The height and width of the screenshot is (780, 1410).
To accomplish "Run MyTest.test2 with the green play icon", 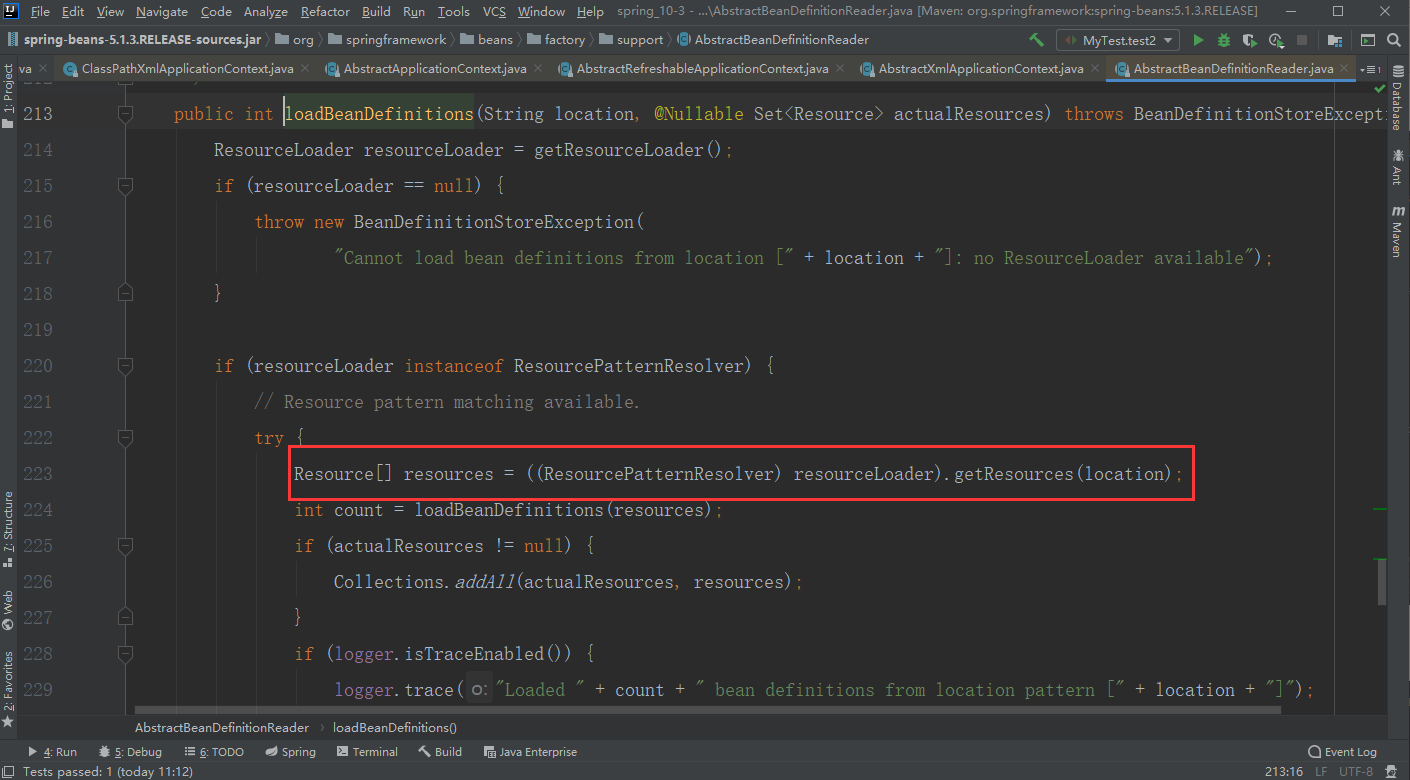I will pos(1198,40).
